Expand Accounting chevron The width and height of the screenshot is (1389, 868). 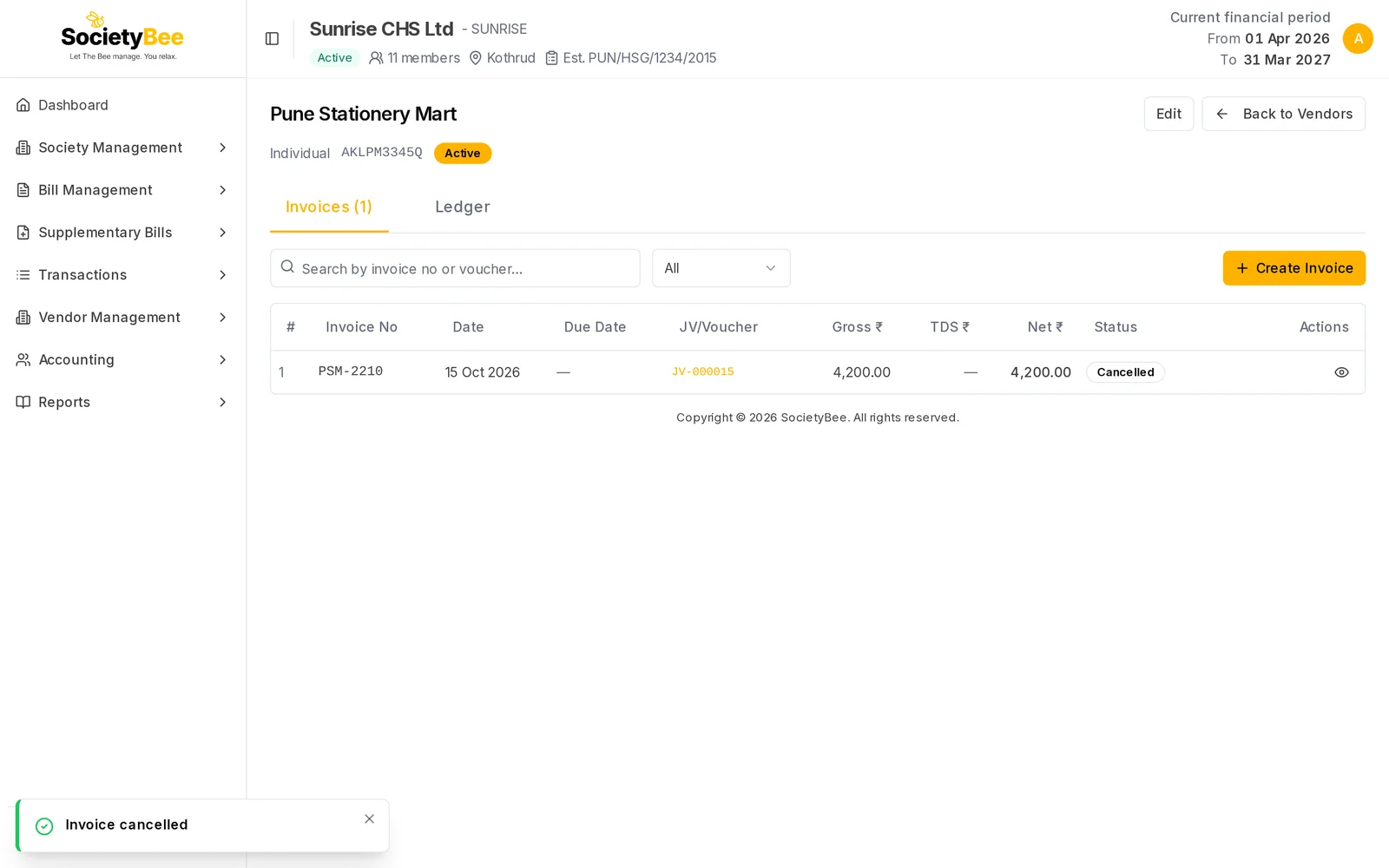[x=222, y=359]
